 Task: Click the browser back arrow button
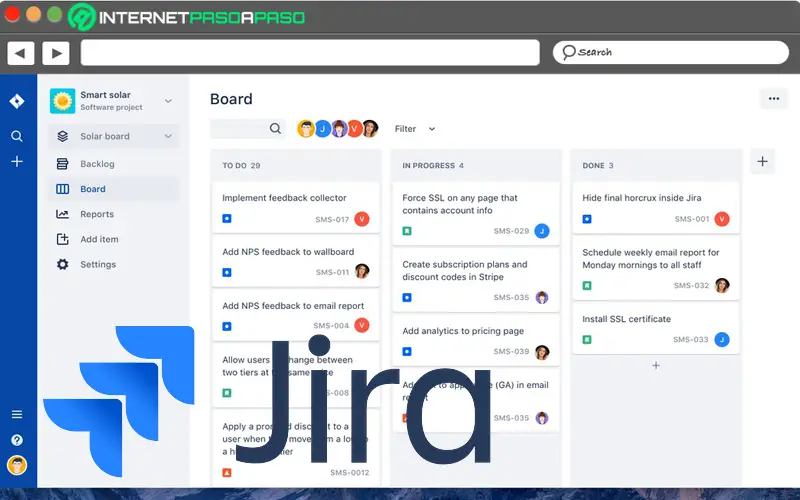coord(20,53)
